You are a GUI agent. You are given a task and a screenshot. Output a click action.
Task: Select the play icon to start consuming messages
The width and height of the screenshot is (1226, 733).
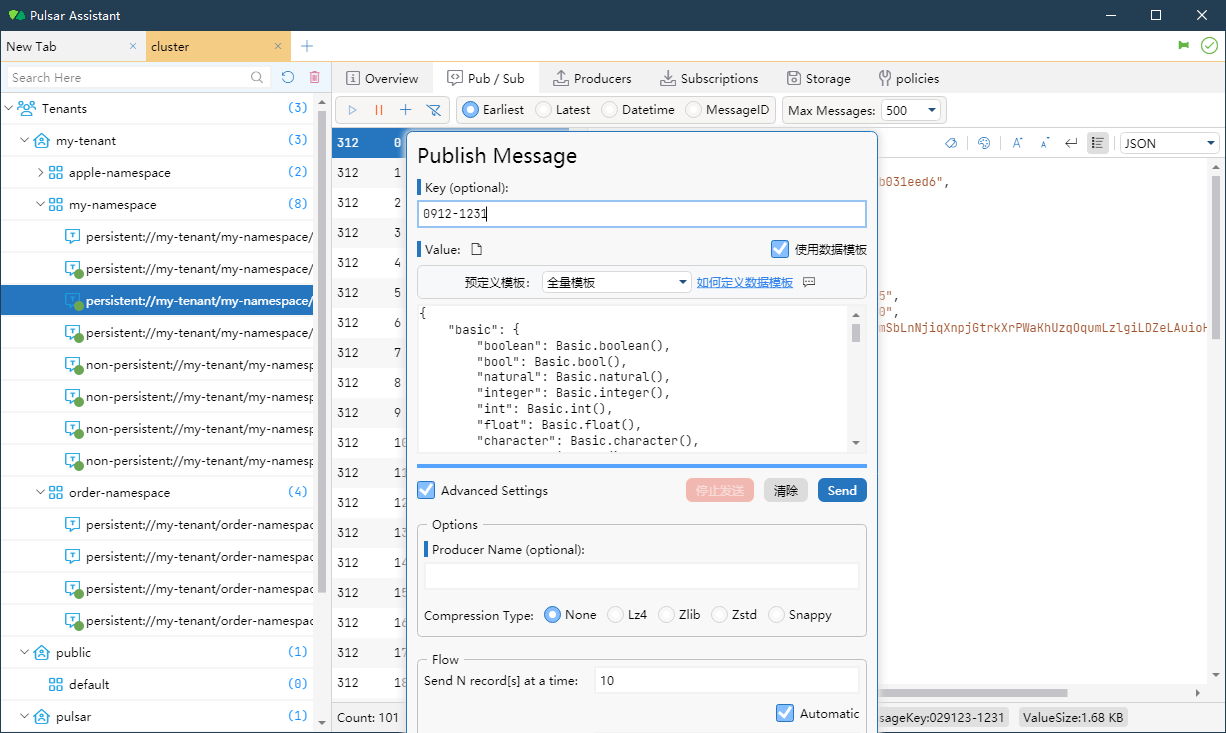352,110
